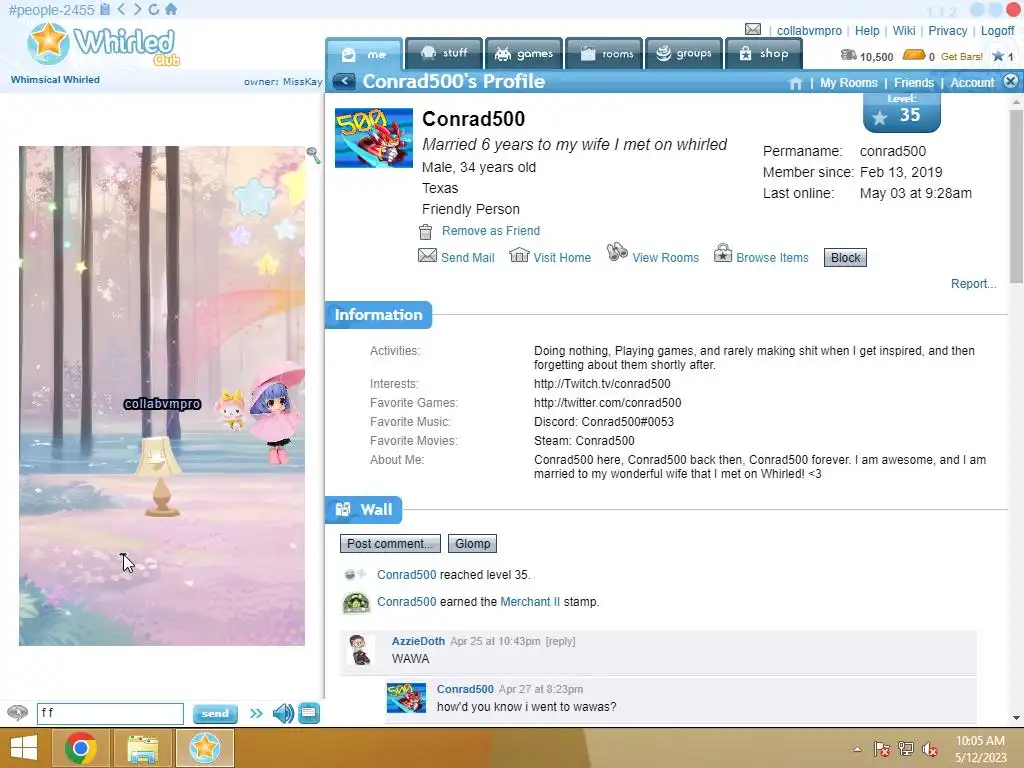The width and height of the screenshot is (1024, 768).
Task: Click the Report... link
Action: click(973, 283)
